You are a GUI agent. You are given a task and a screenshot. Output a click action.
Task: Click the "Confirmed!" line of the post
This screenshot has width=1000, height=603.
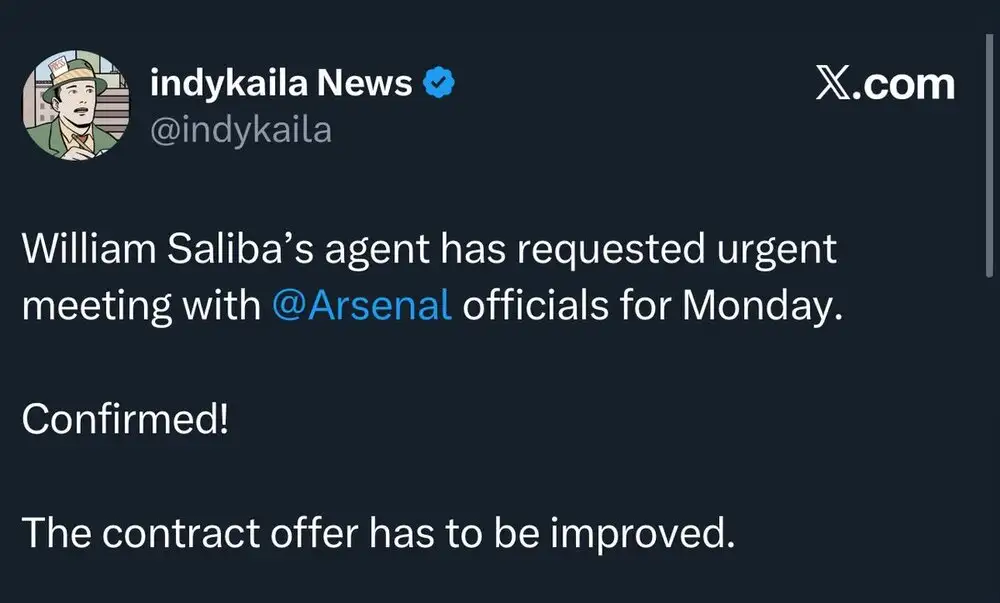[125, 419]
